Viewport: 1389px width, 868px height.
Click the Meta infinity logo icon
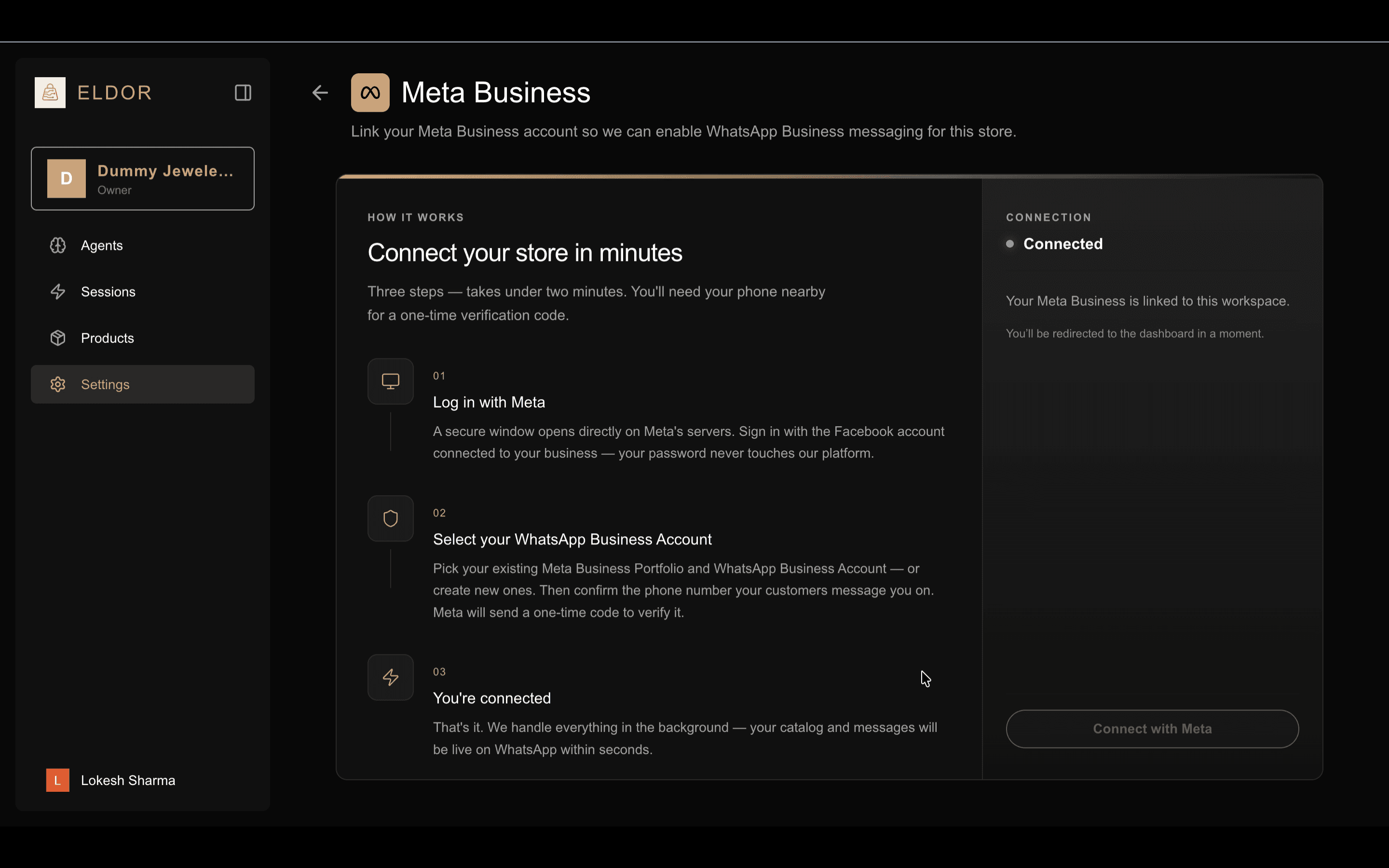370,93
